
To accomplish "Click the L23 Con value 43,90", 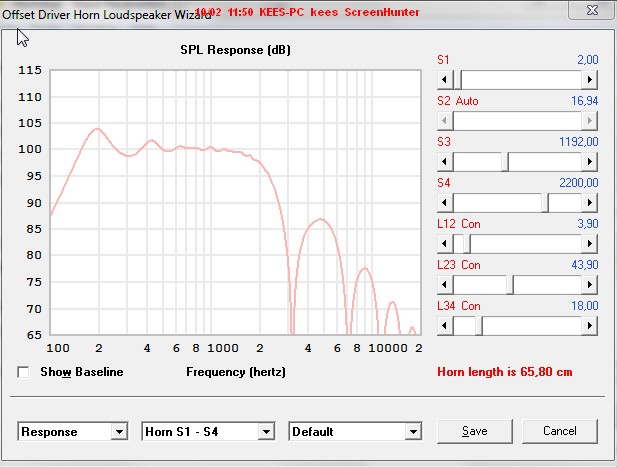I will click(x=585, y=265).
